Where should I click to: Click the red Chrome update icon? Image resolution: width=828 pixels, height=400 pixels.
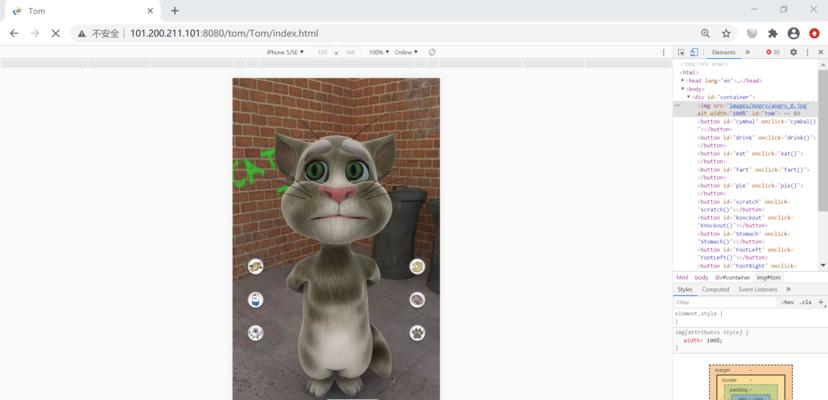(x=814, y=33)
